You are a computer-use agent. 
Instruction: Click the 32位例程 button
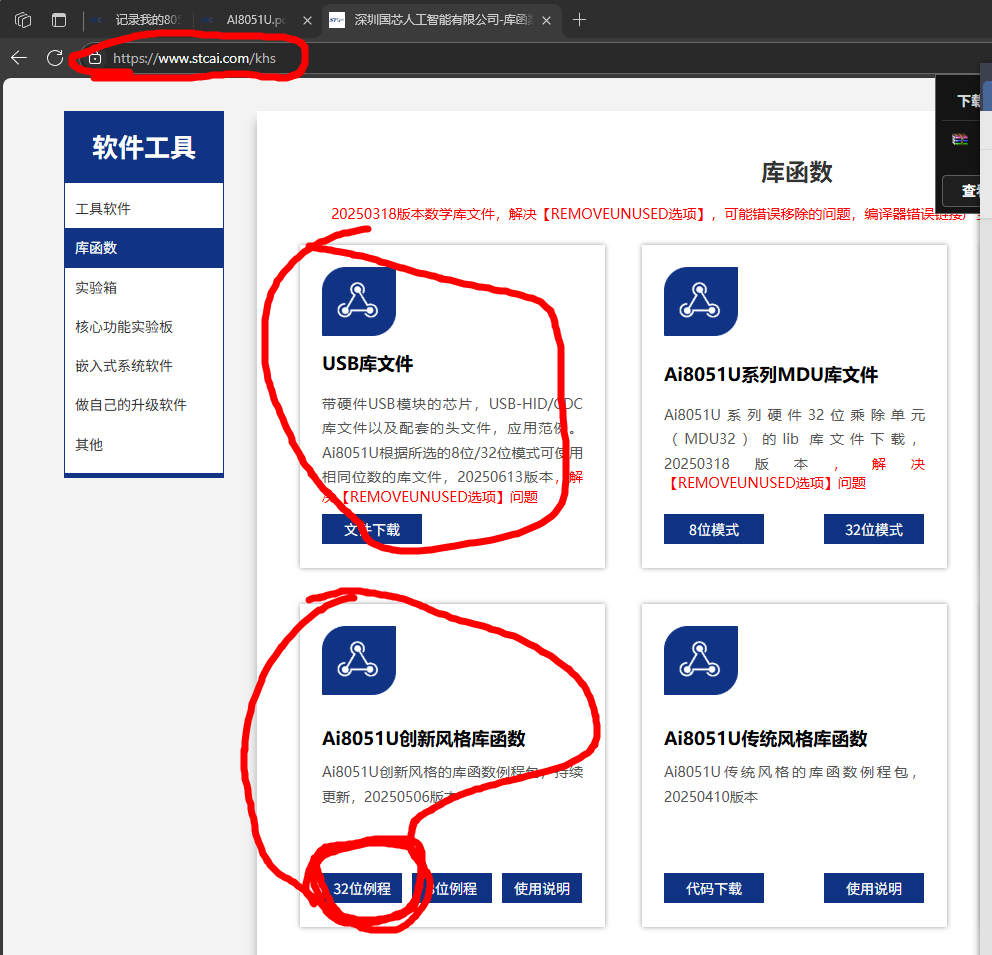pyautogui.click(x=362, y=889)
